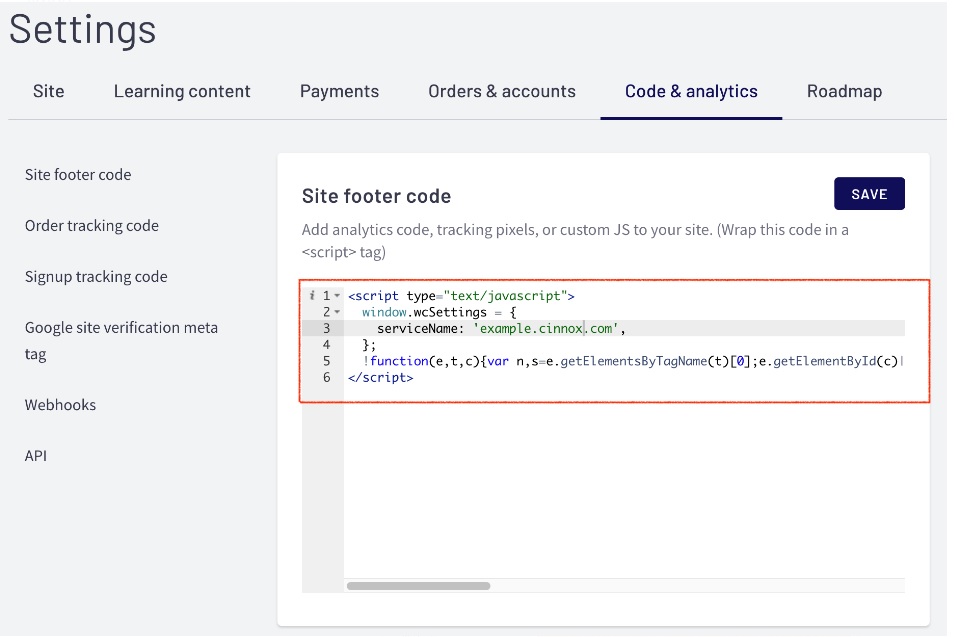Collapse the window.wcSettings block on line 2
This screenshot has height=637, width=958.
[337, 312]
